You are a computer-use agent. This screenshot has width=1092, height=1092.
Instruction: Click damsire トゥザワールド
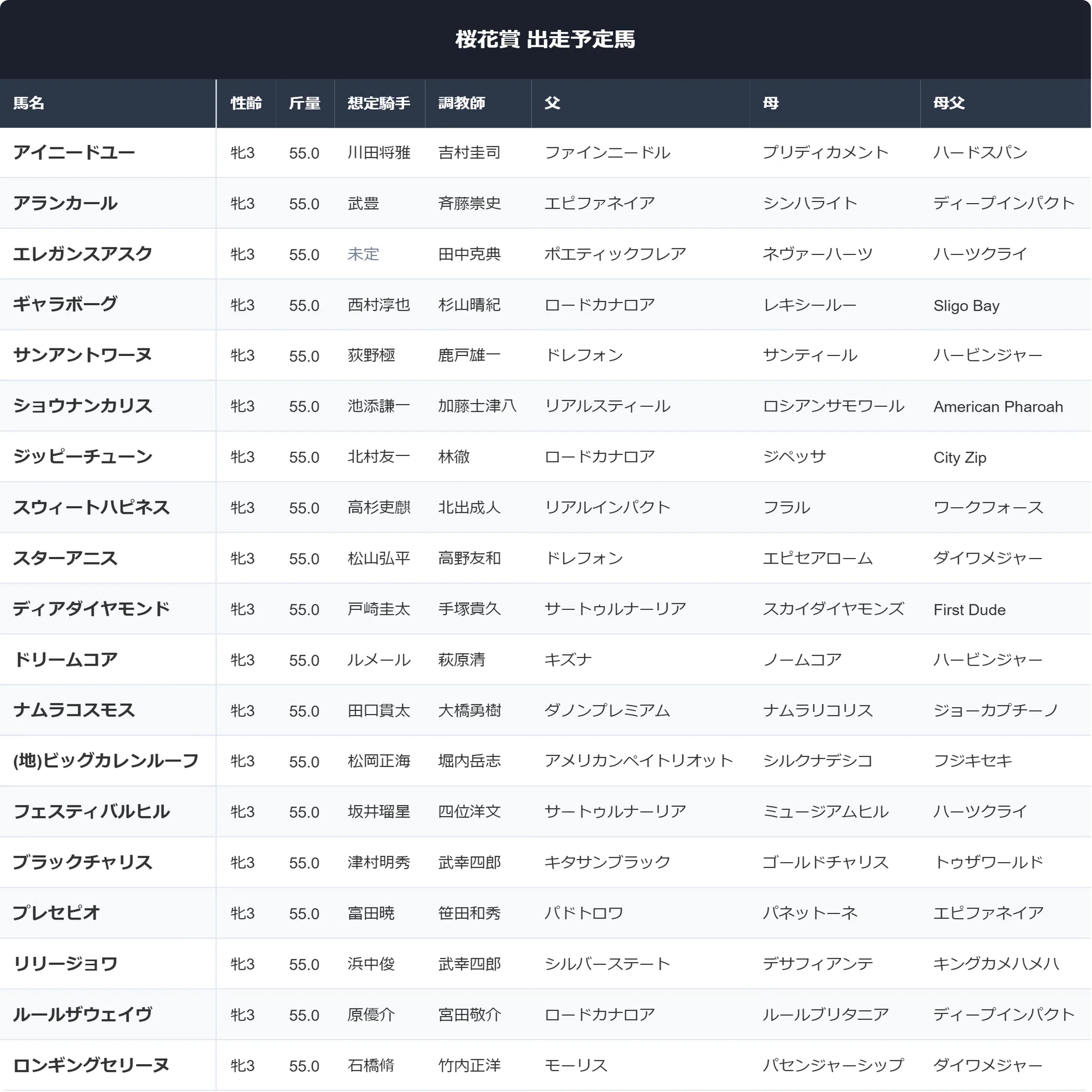pos(989,863)
